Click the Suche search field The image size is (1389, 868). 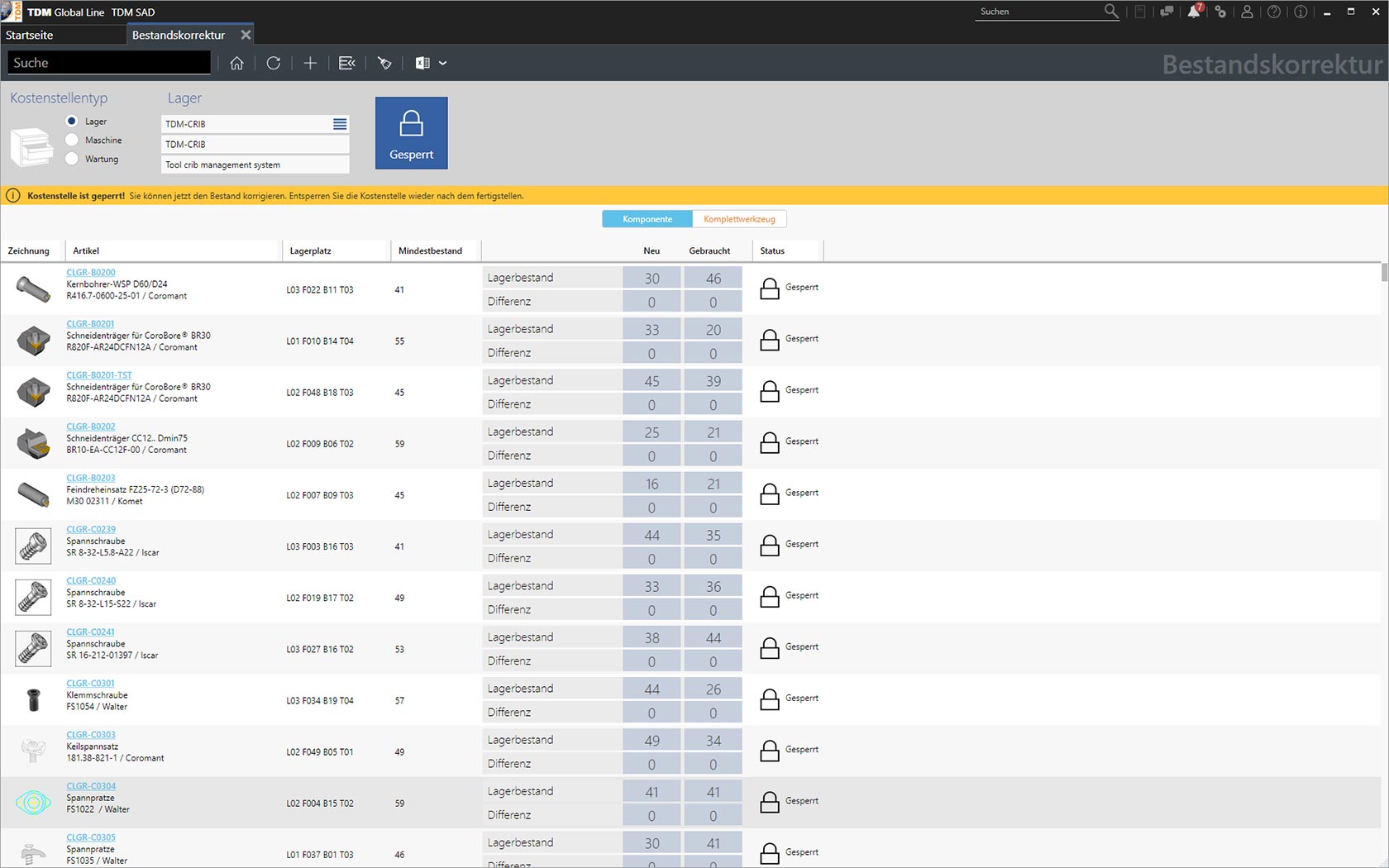coord(109,63)
